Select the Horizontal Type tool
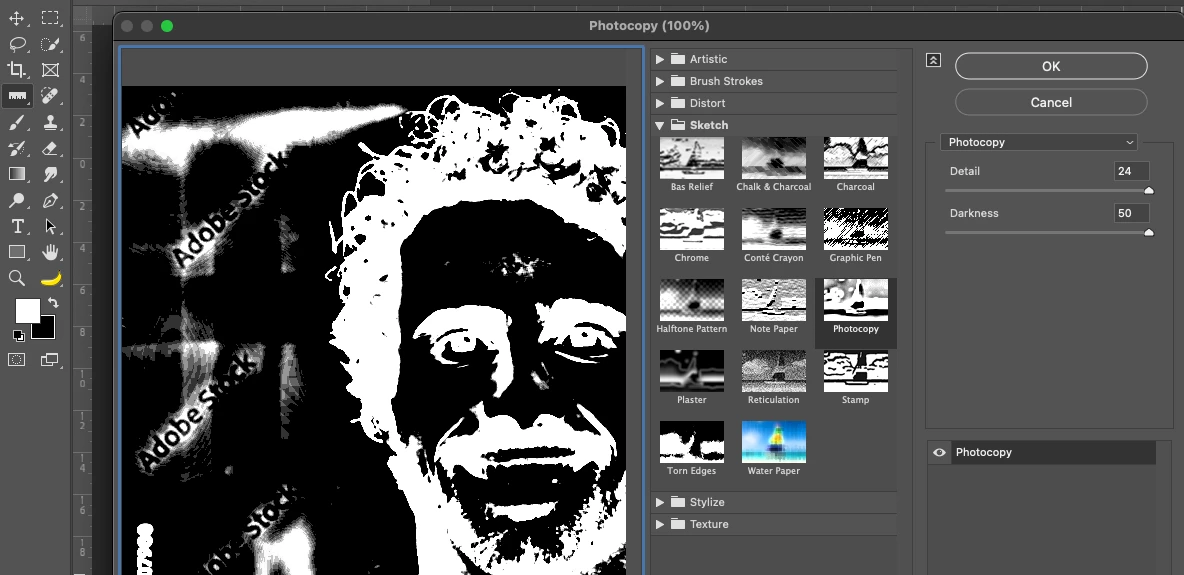The image size is (1184, 575). click(x=17, y=226)
